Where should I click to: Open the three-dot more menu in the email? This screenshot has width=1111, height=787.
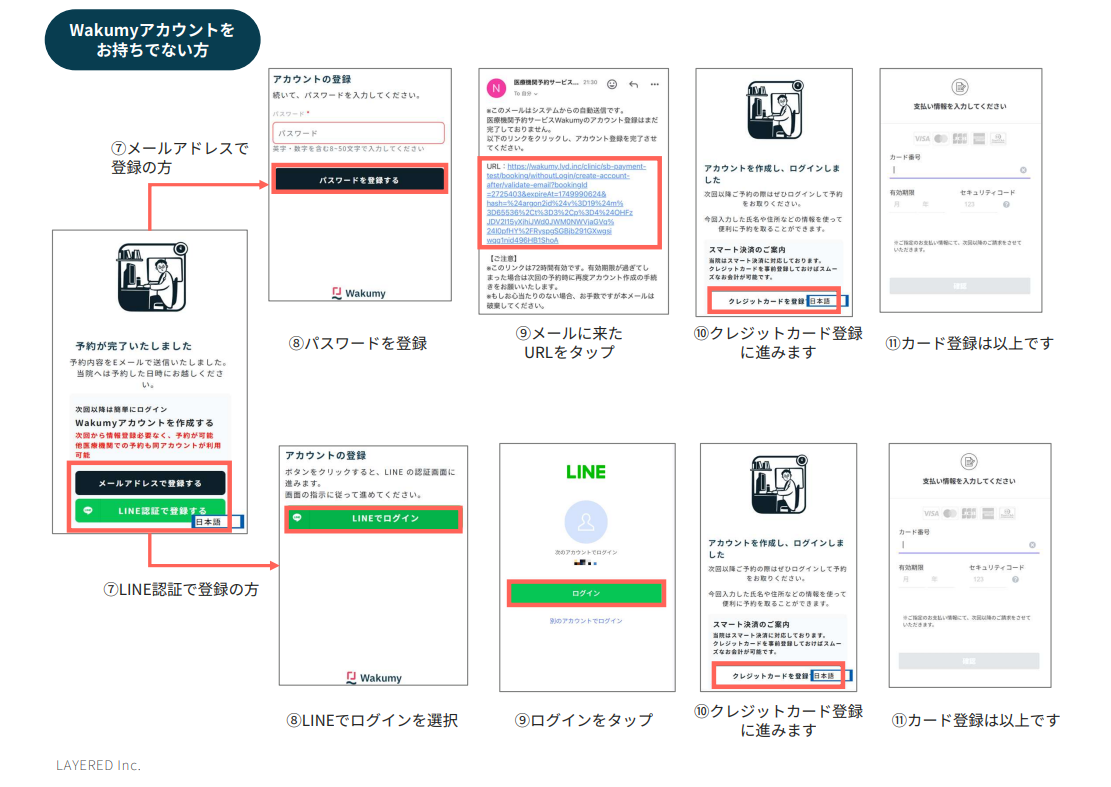[655, 84]
